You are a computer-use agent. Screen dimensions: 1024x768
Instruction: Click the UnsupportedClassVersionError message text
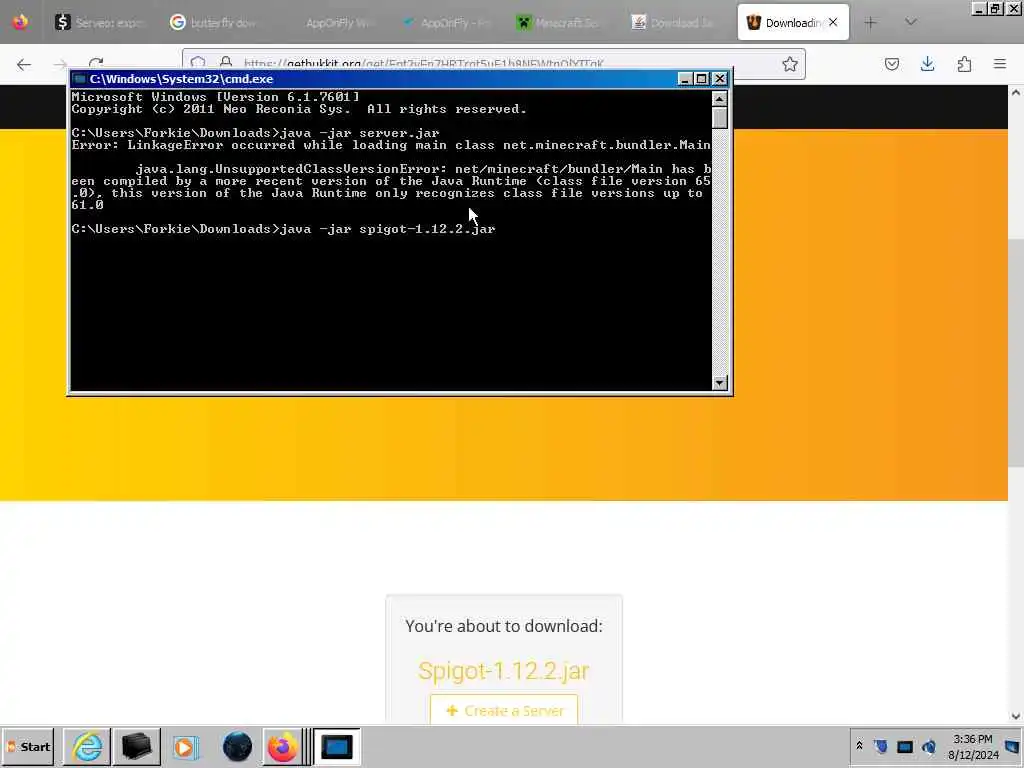(x=391, y=187)
